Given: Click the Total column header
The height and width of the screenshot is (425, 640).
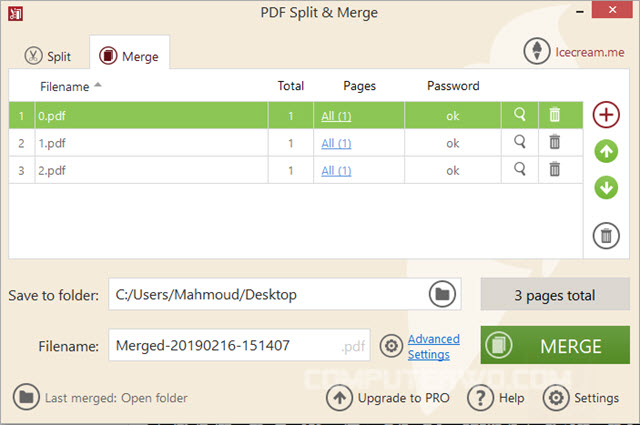Looking at the screenshot, I should coord(291,86).
